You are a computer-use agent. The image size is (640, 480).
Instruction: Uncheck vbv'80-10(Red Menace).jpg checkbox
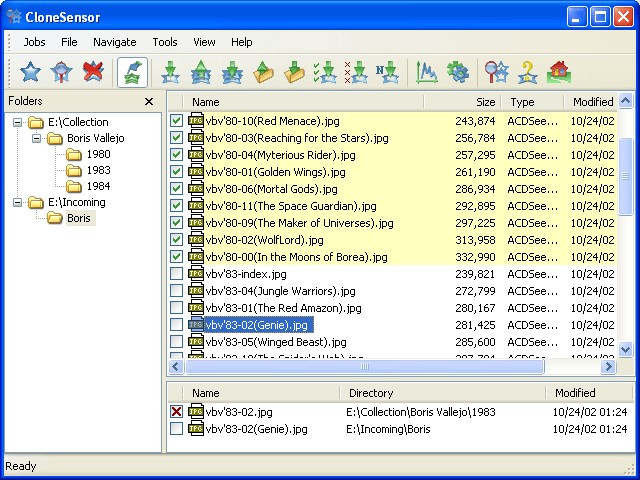coord(176,121)
